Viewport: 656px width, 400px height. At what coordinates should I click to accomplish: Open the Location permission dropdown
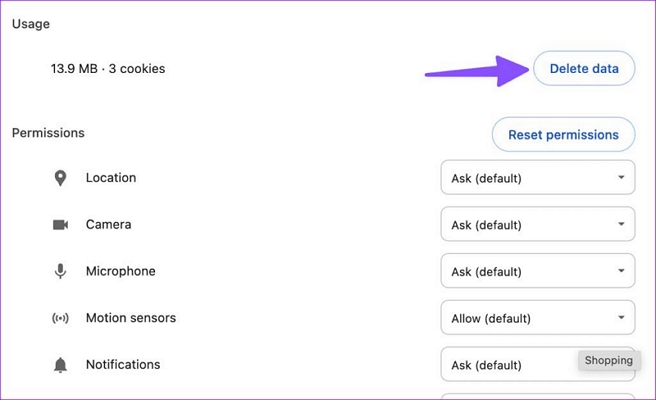tap(537, 179)
